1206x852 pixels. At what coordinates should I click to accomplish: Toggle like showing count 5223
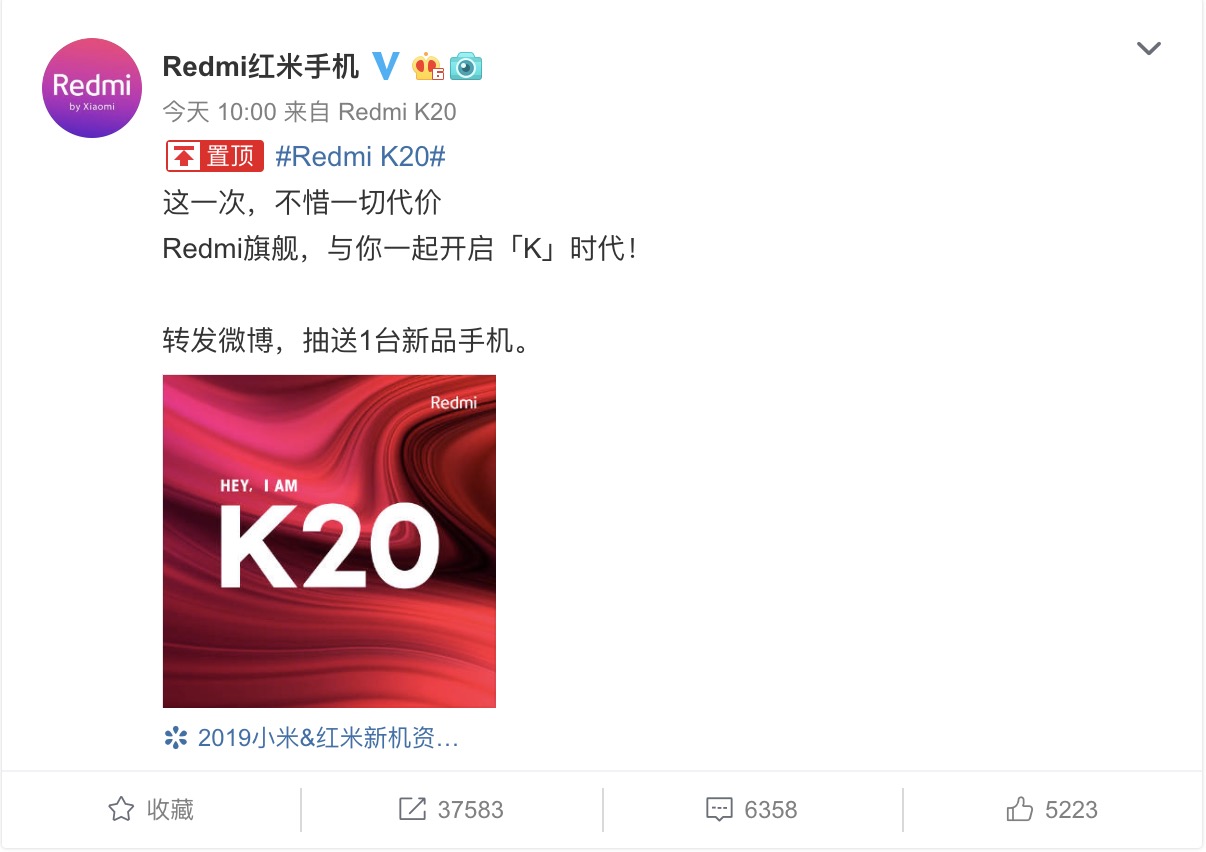pos(1052,809)
